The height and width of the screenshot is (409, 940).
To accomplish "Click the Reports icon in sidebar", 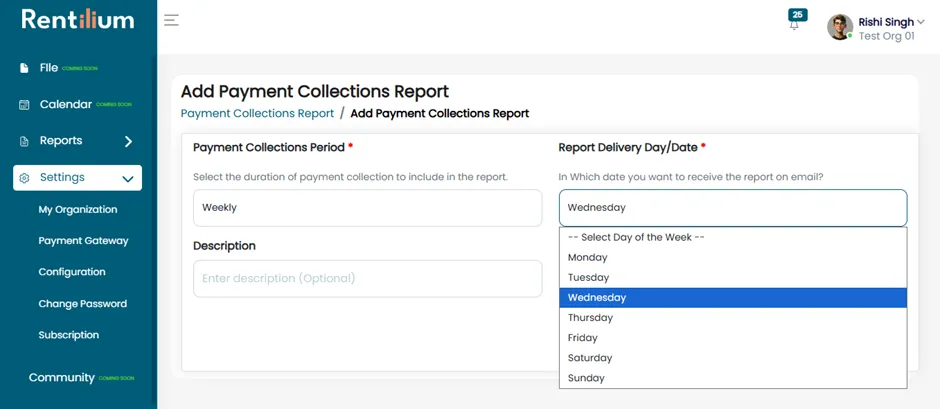I will coord(24,142).
